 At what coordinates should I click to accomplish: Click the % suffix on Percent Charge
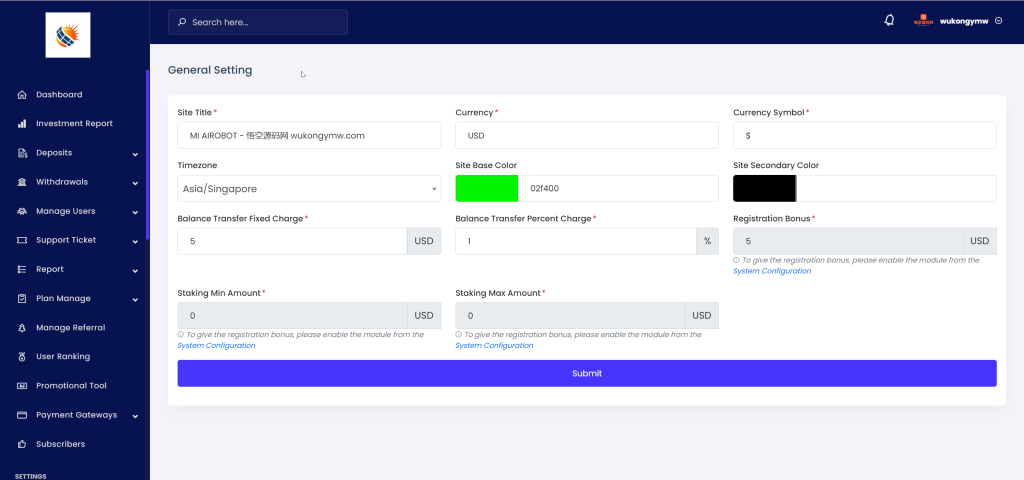[x=707, y=241]
